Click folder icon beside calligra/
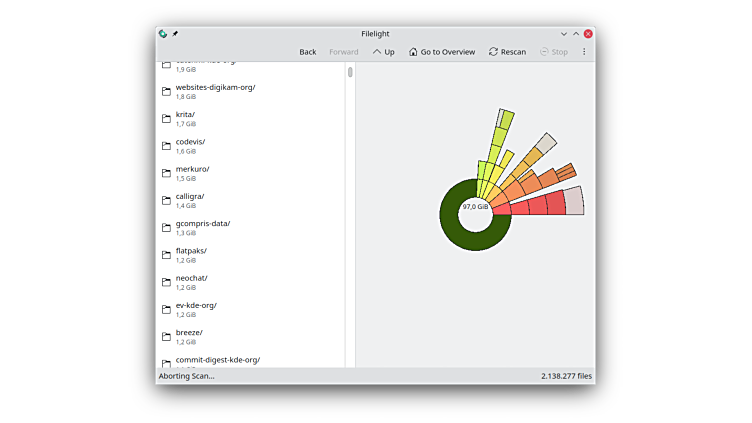752x423 pixels. click(167, 201)
